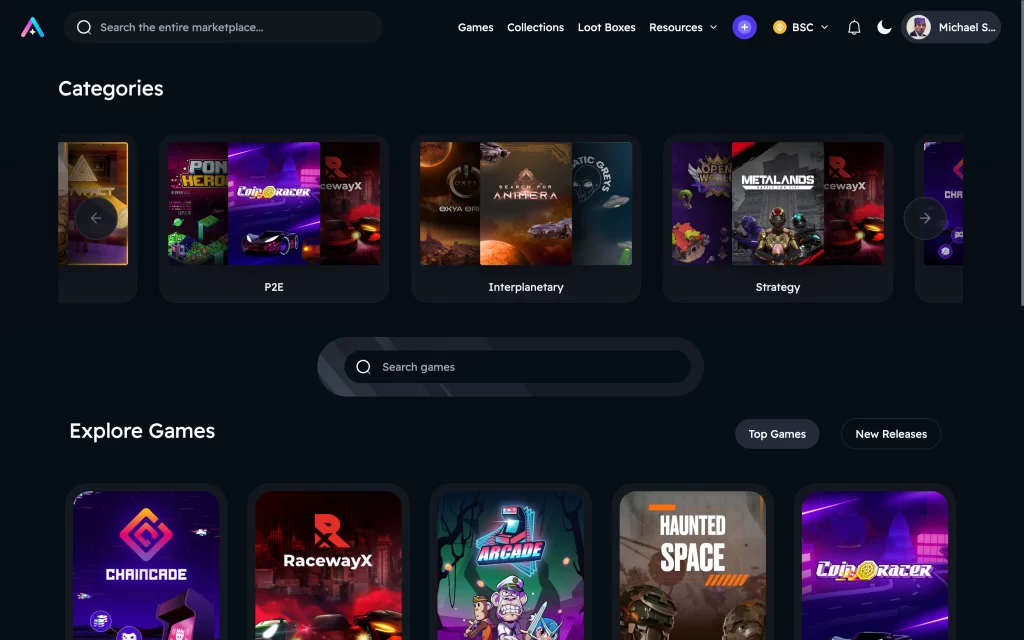This screenshot has width=1024, height=640.
Task: Go to the Games menu item
Action: (x=475, y=27)
